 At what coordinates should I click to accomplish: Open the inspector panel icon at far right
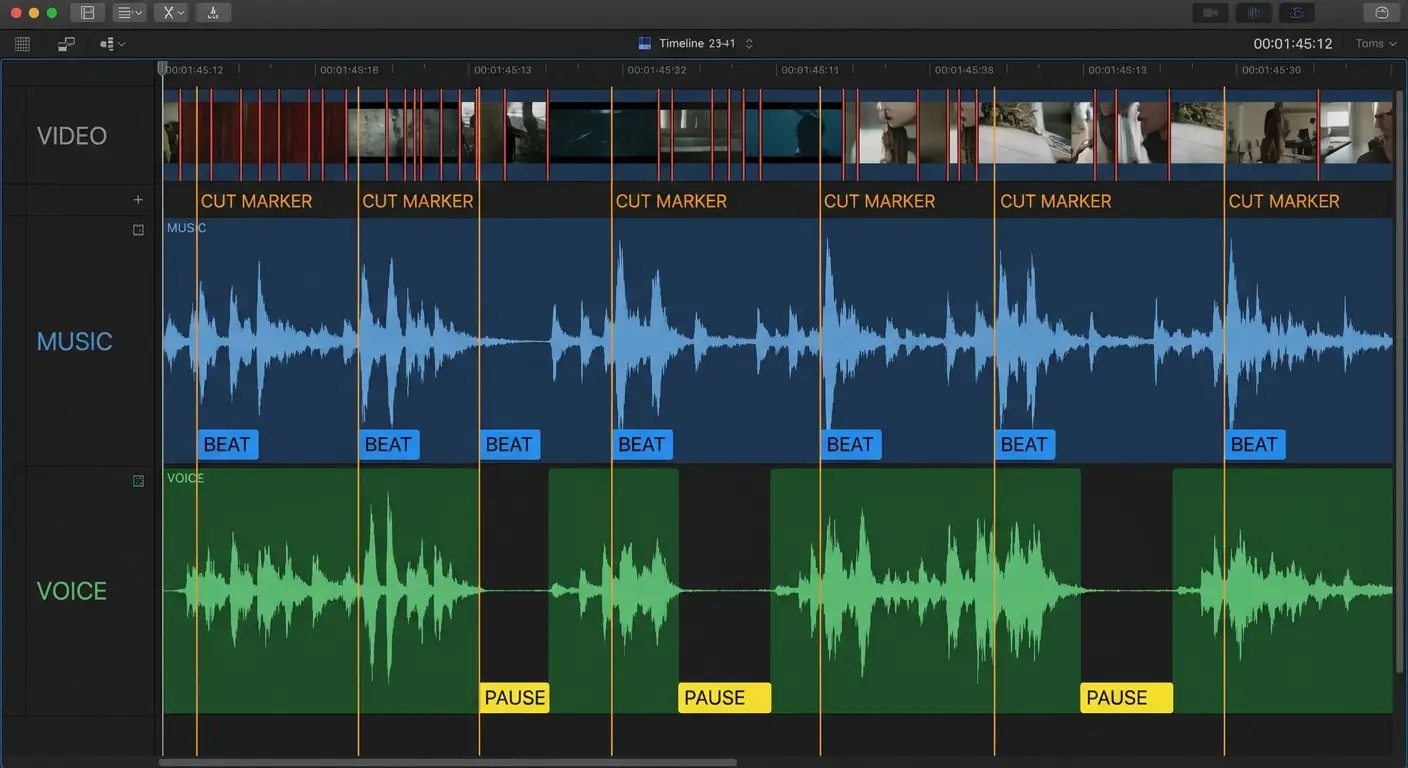[1382, 13]
